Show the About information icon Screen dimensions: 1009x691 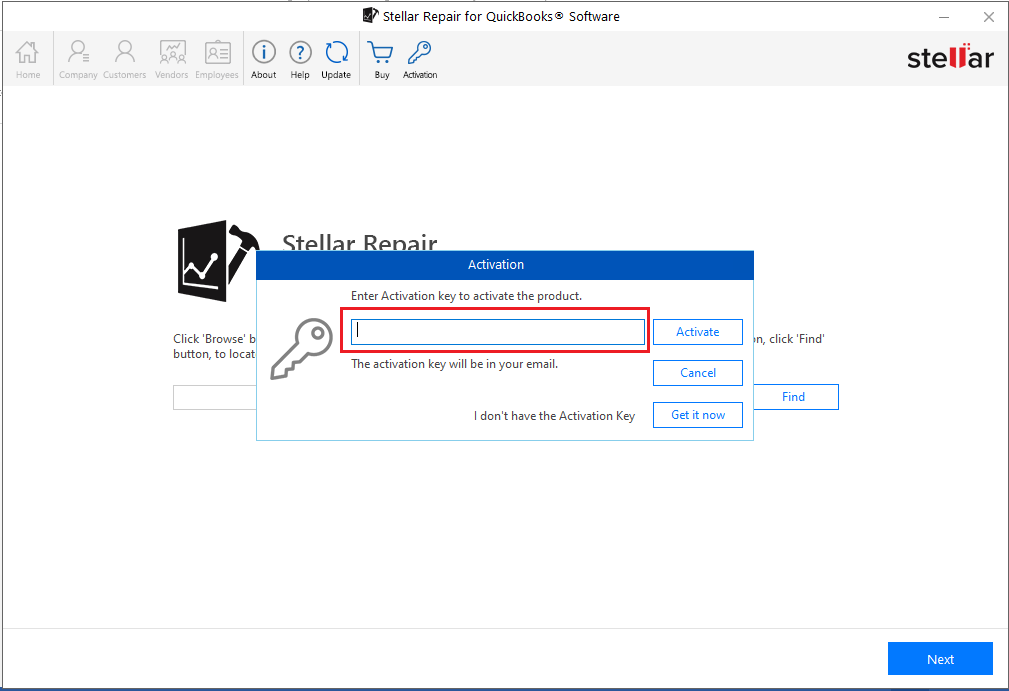pyautogui.click(x=264, y=59)
